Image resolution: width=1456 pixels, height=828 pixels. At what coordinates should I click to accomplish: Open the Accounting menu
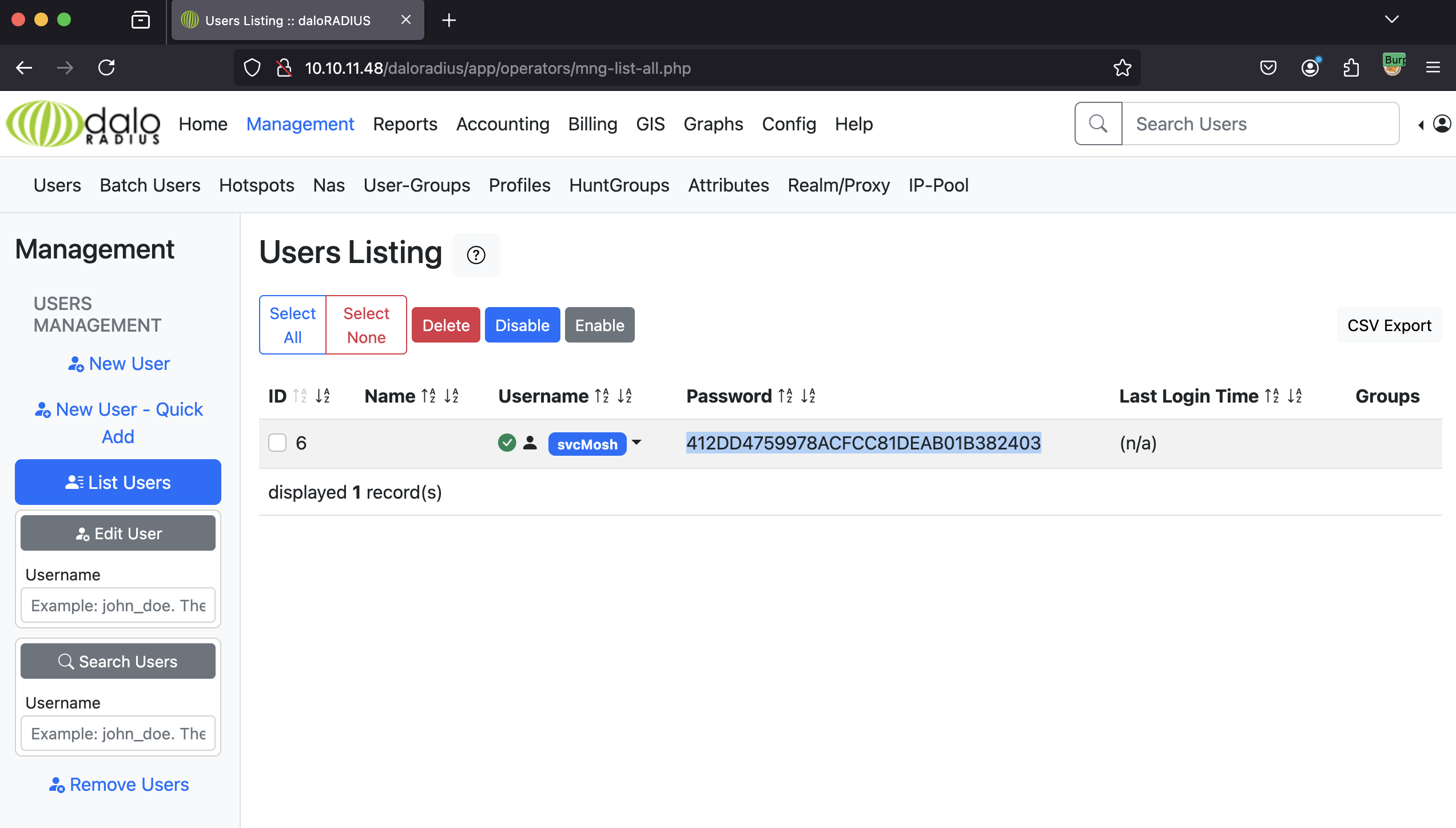pos(503,124)
